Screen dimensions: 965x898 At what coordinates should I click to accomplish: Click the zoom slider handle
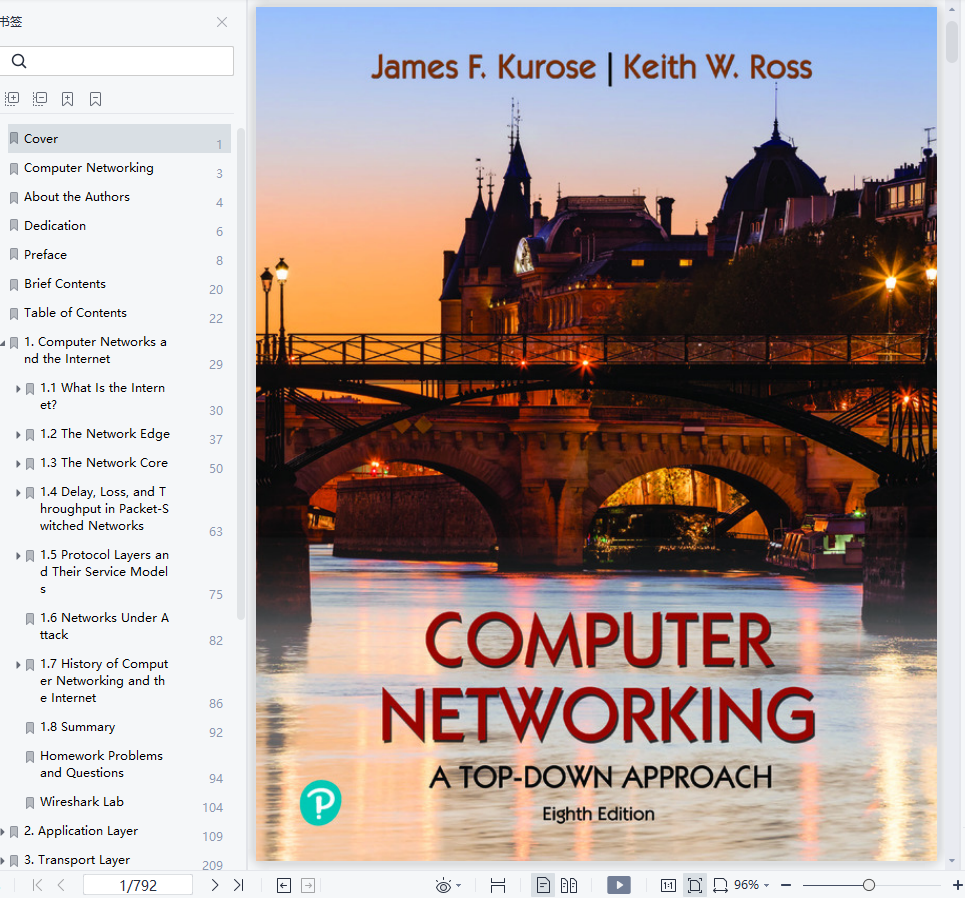(868, 885)
